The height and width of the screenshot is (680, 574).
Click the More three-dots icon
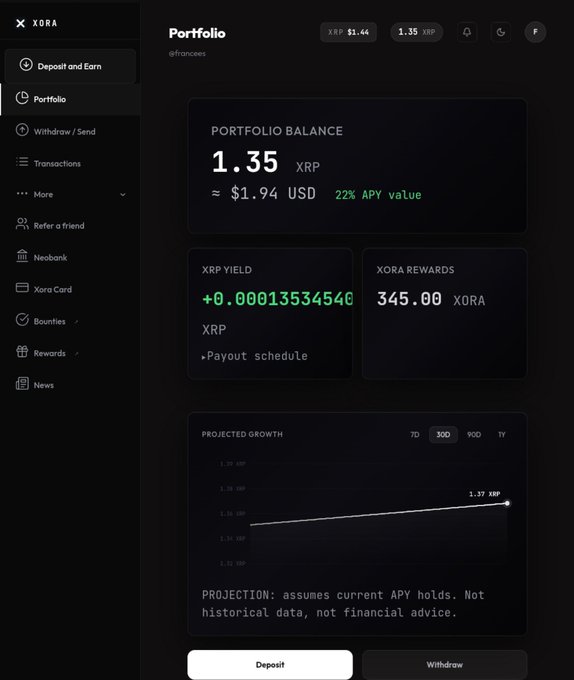click(22, 193)
